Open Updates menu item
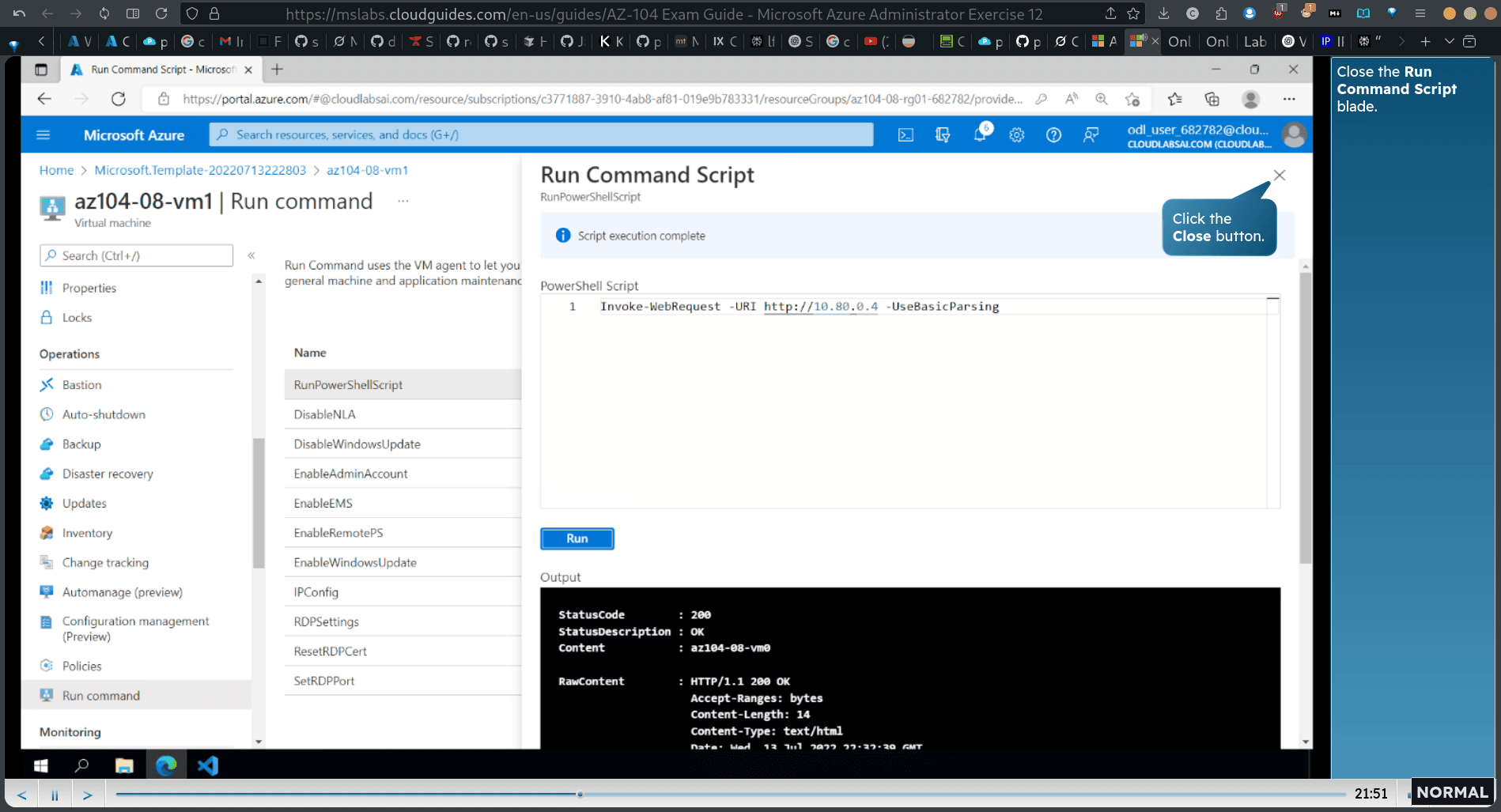This screenshot has height=812, width=1501. pos(84,503)
